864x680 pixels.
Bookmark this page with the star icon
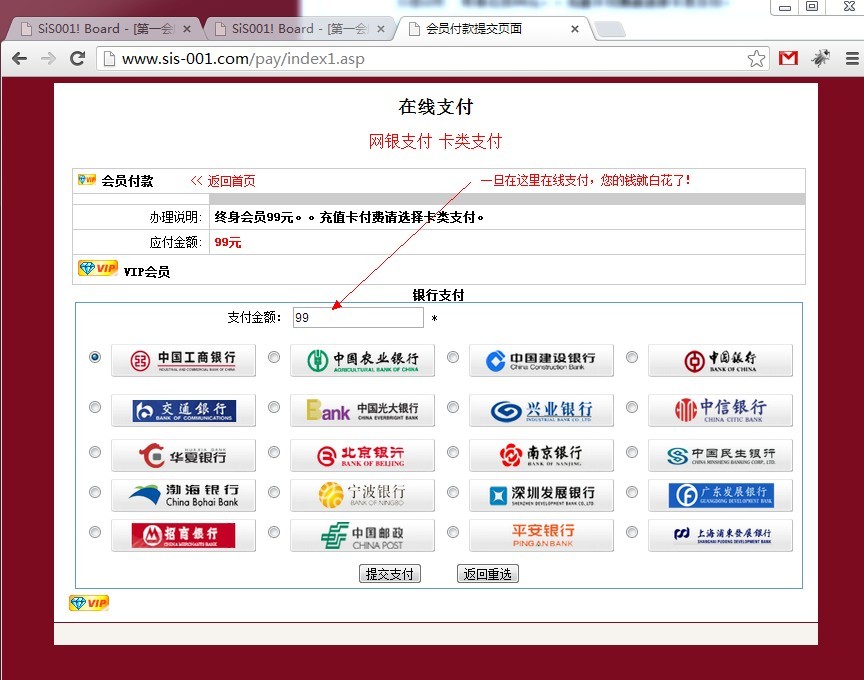(756, 58)
